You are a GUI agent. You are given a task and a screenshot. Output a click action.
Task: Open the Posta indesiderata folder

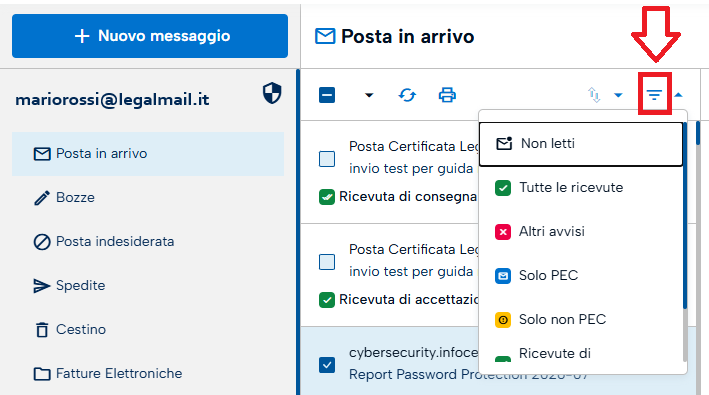coord(148,241)
